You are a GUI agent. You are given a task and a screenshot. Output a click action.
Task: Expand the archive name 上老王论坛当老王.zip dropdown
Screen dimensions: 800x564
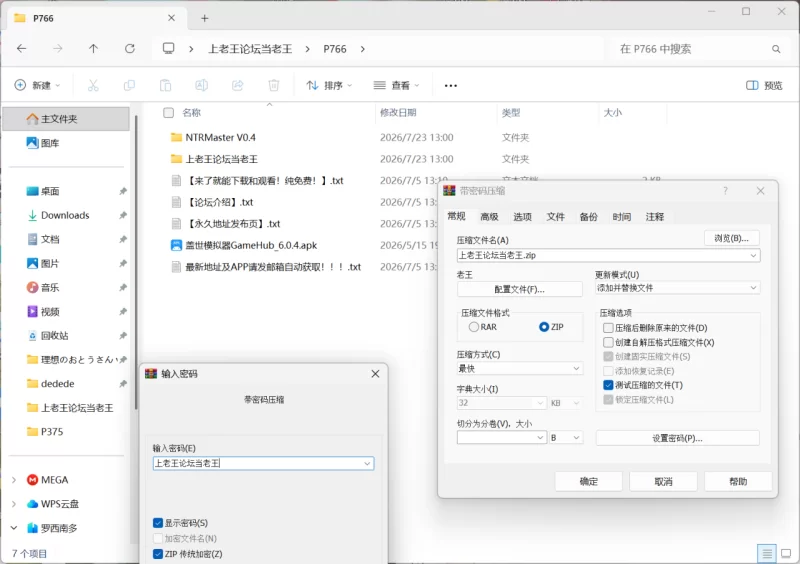click(x=753, y=256)
